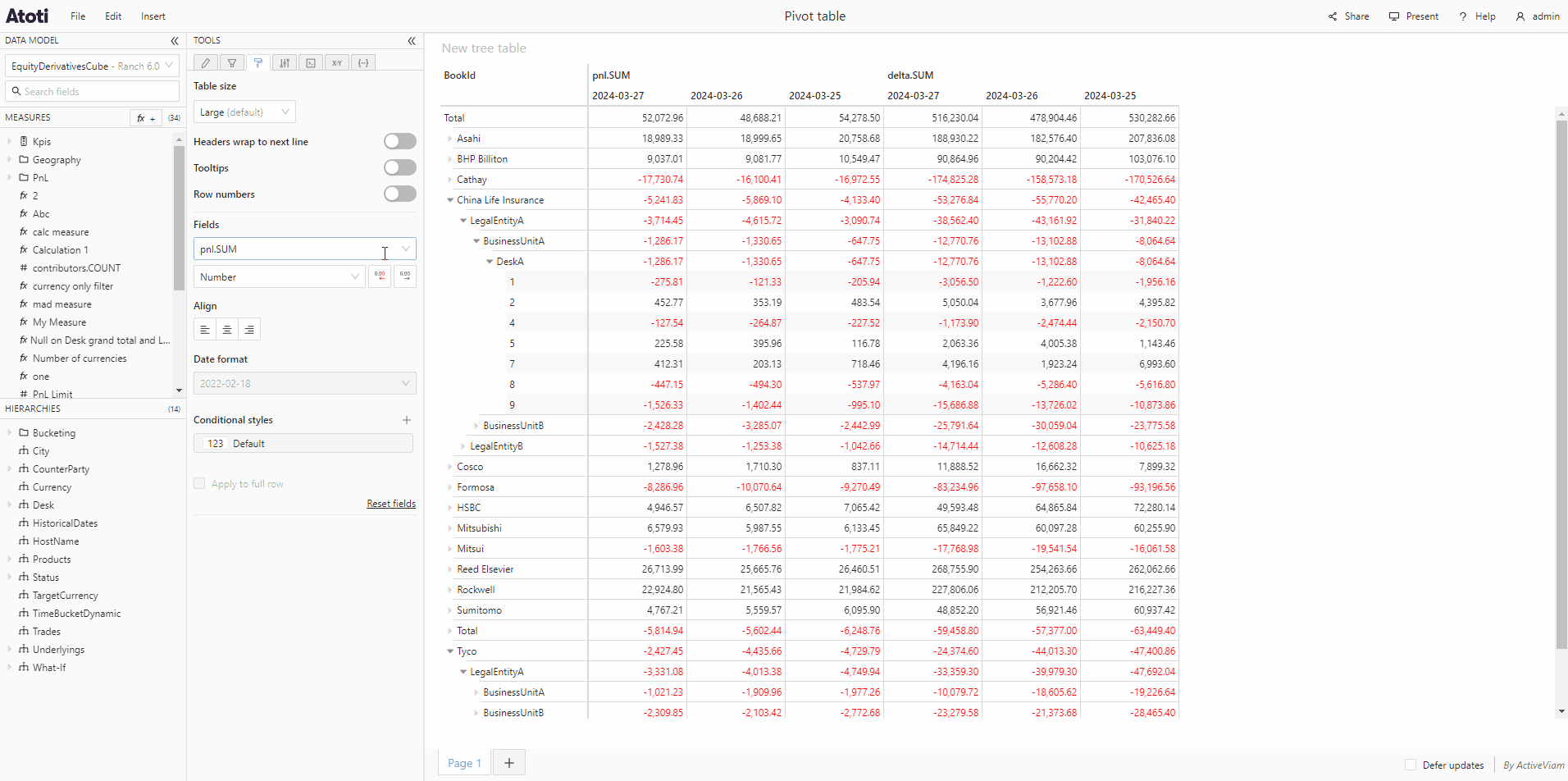The height and width of the screenshot is (781, 1568).
Task: Check the Apply to full row box
Action: point(199,484)
